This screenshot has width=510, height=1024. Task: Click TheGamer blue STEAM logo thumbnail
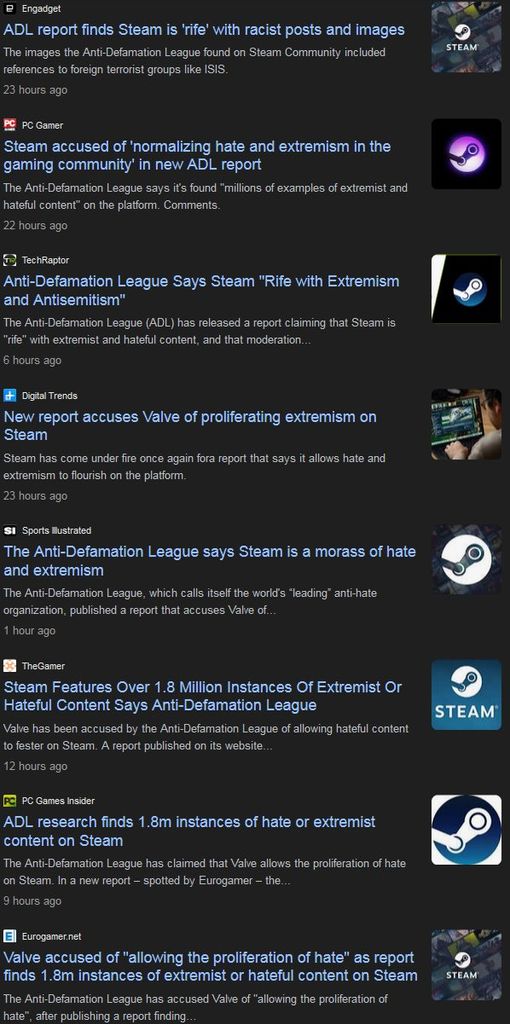tap(466, 695)
